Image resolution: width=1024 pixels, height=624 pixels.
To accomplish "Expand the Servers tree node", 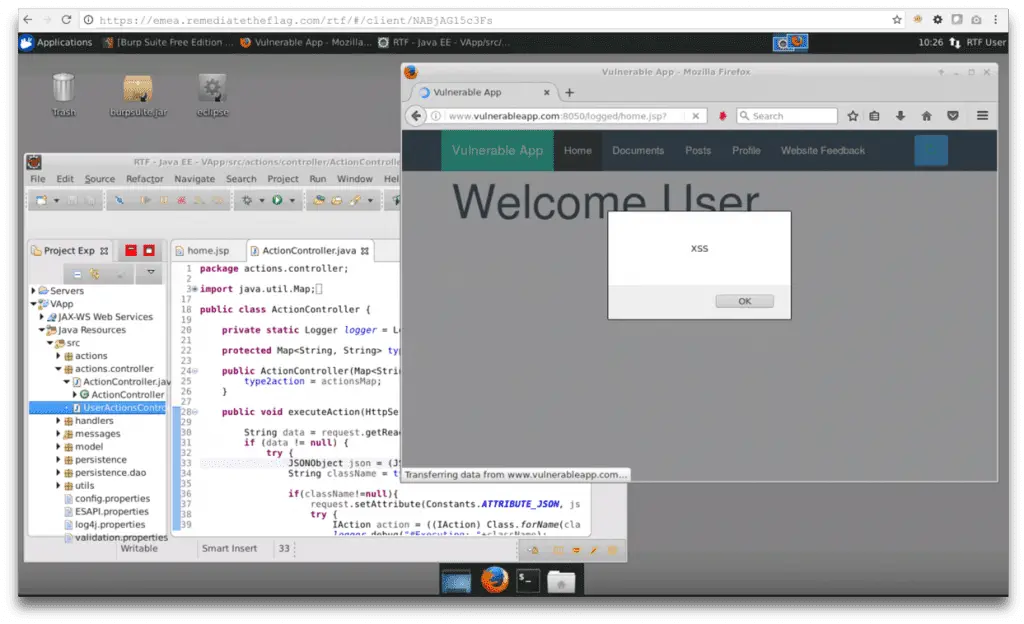I will pyautogui.click(x=34, y=290).
